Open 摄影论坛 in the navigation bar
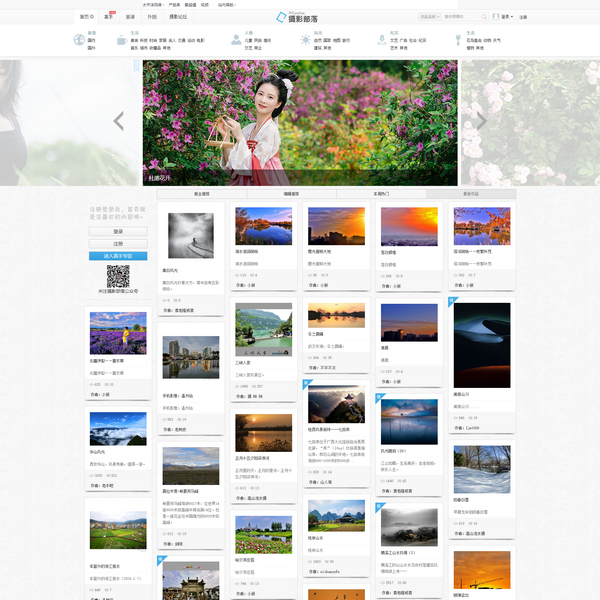600x600 pixels. click(x=179, y=17)
